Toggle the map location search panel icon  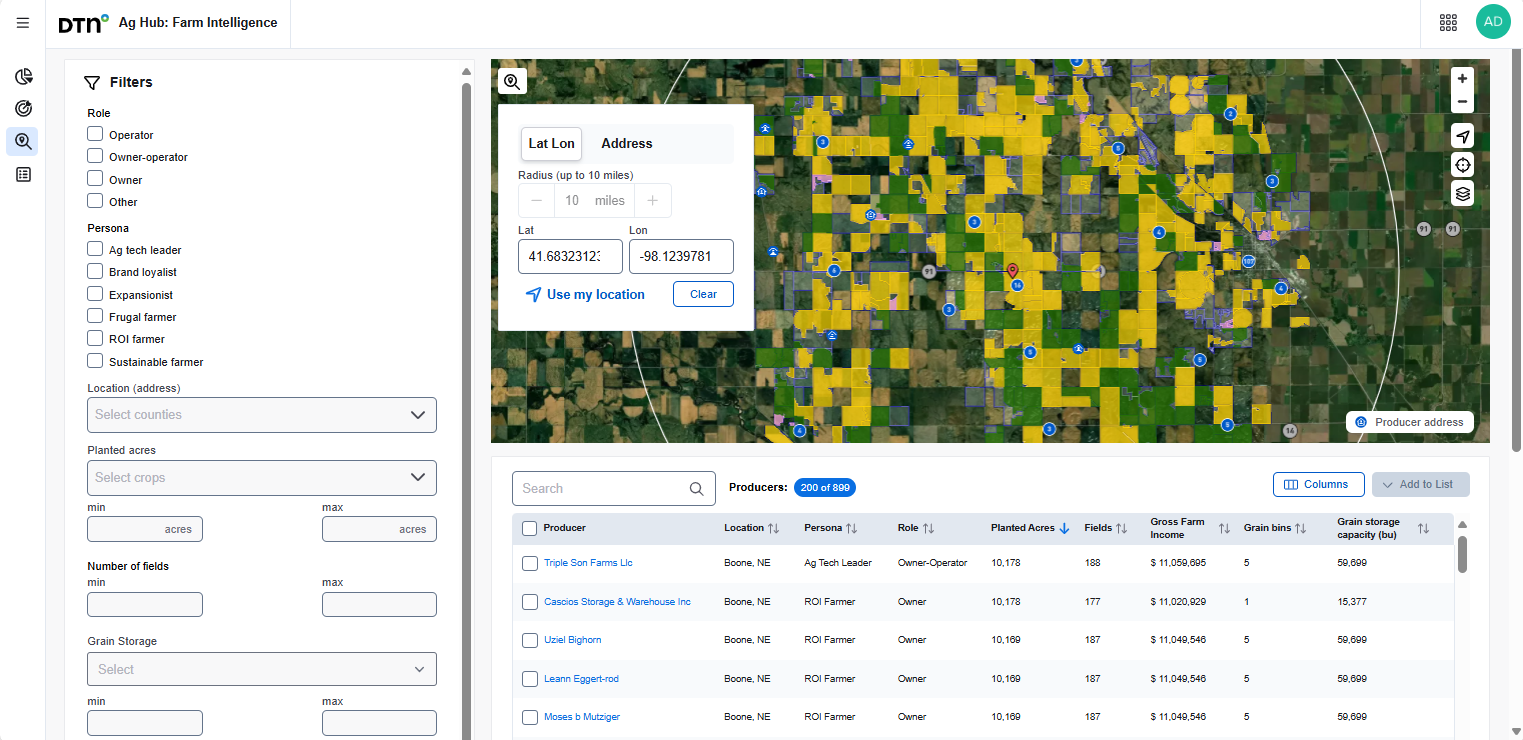[512, 82]
